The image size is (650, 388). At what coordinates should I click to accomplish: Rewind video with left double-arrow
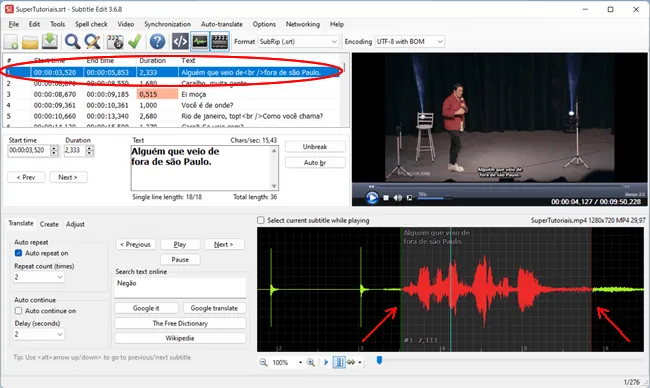tap(371, 187)
